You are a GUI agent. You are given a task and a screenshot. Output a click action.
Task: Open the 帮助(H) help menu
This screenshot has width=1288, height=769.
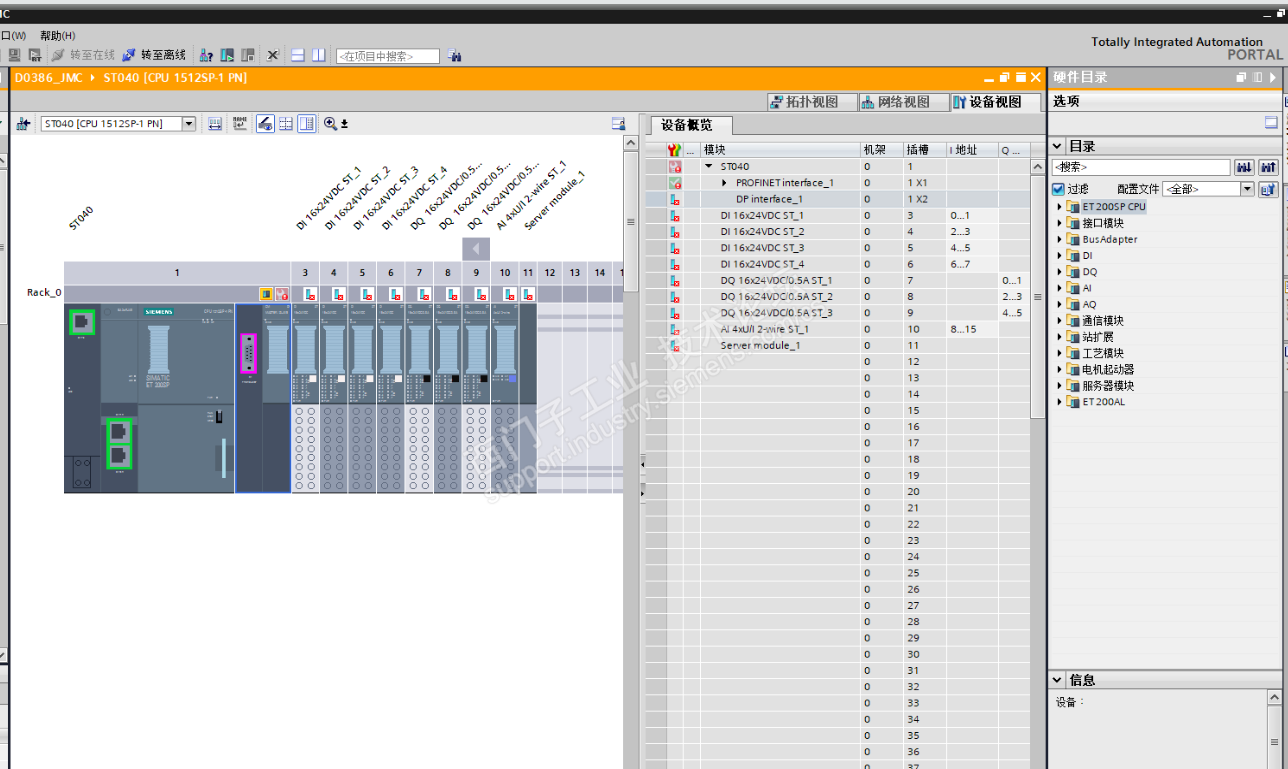tap(57, 36)
